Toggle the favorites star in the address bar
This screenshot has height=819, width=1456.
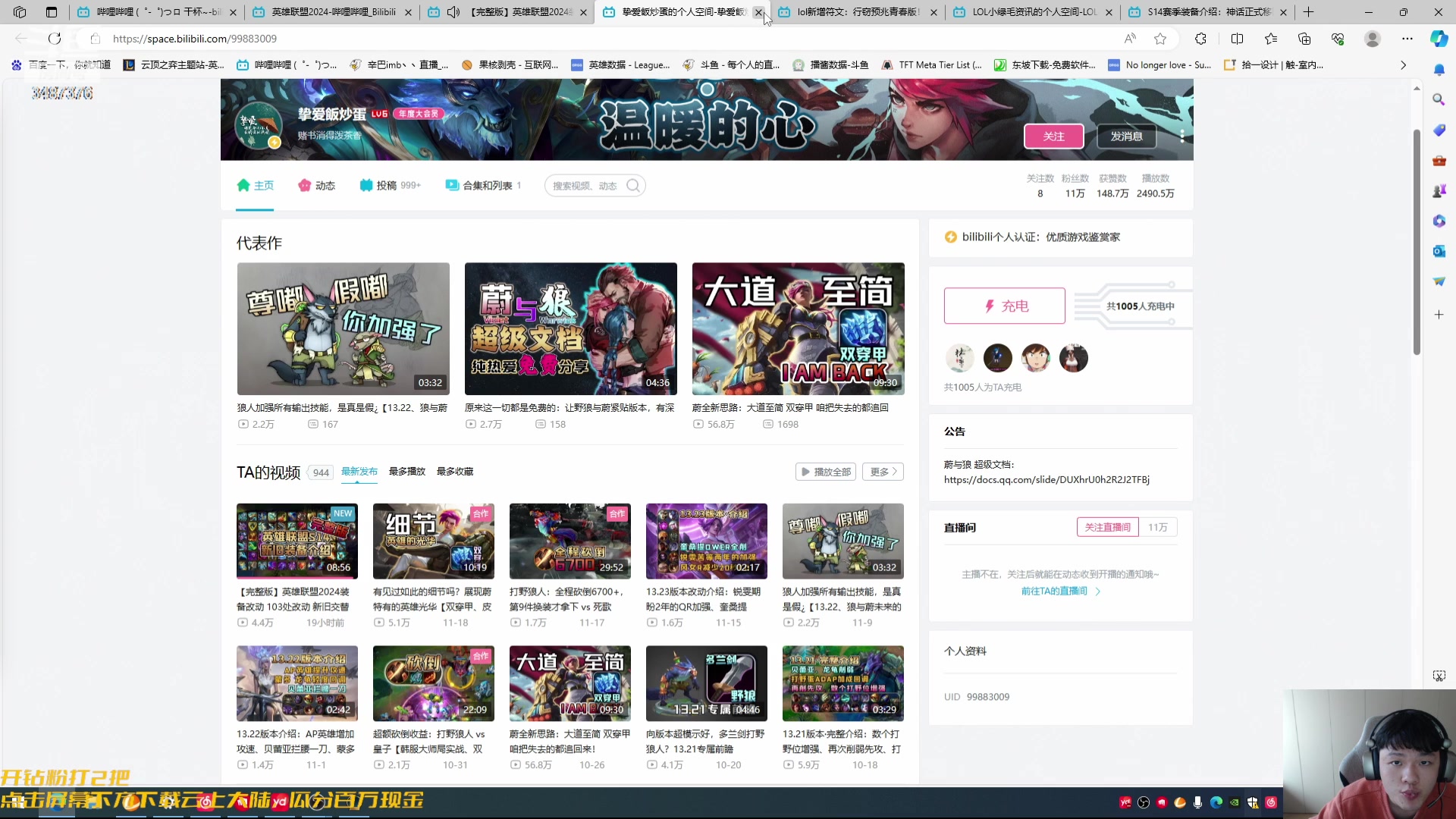(x=1161, y=38)
